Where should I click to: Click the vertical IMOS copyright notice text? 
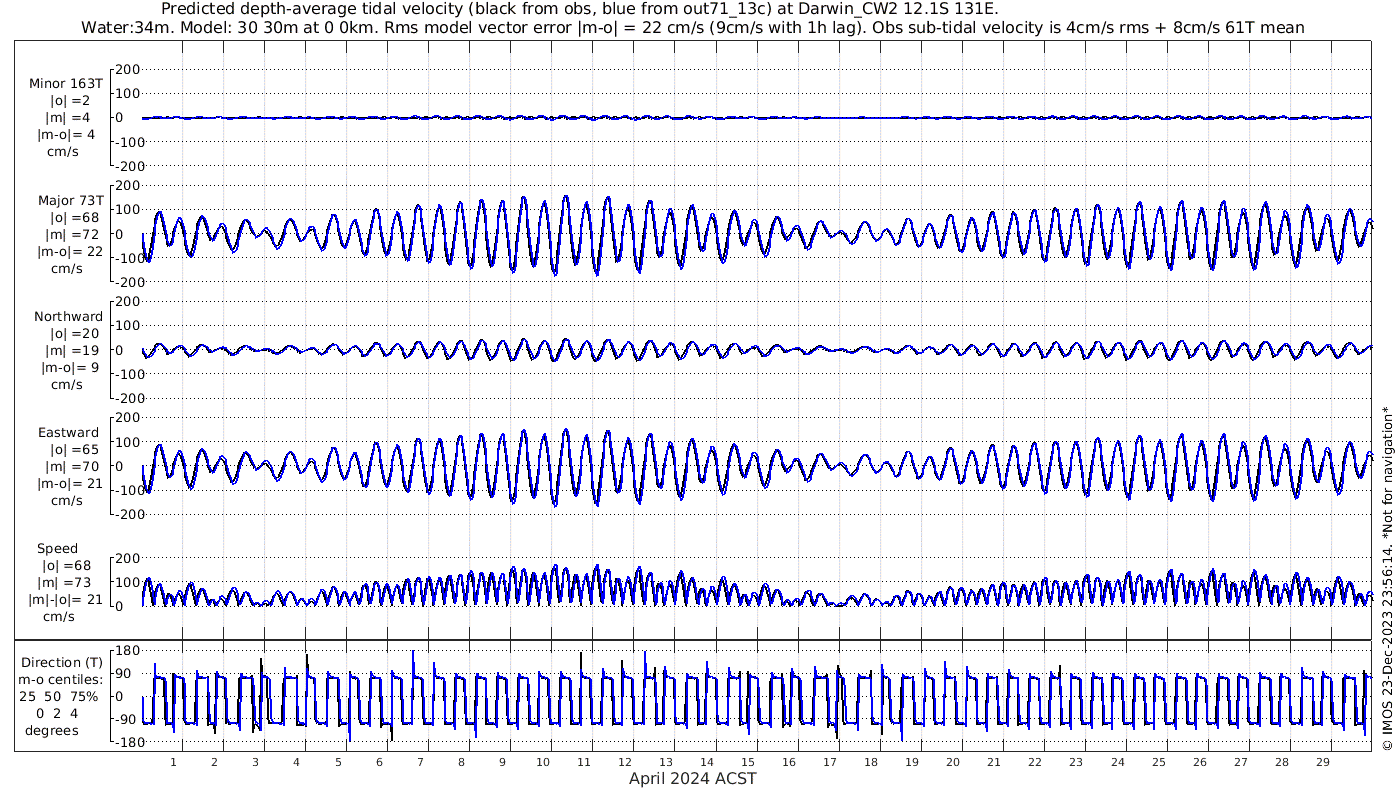pos(1387,578)
